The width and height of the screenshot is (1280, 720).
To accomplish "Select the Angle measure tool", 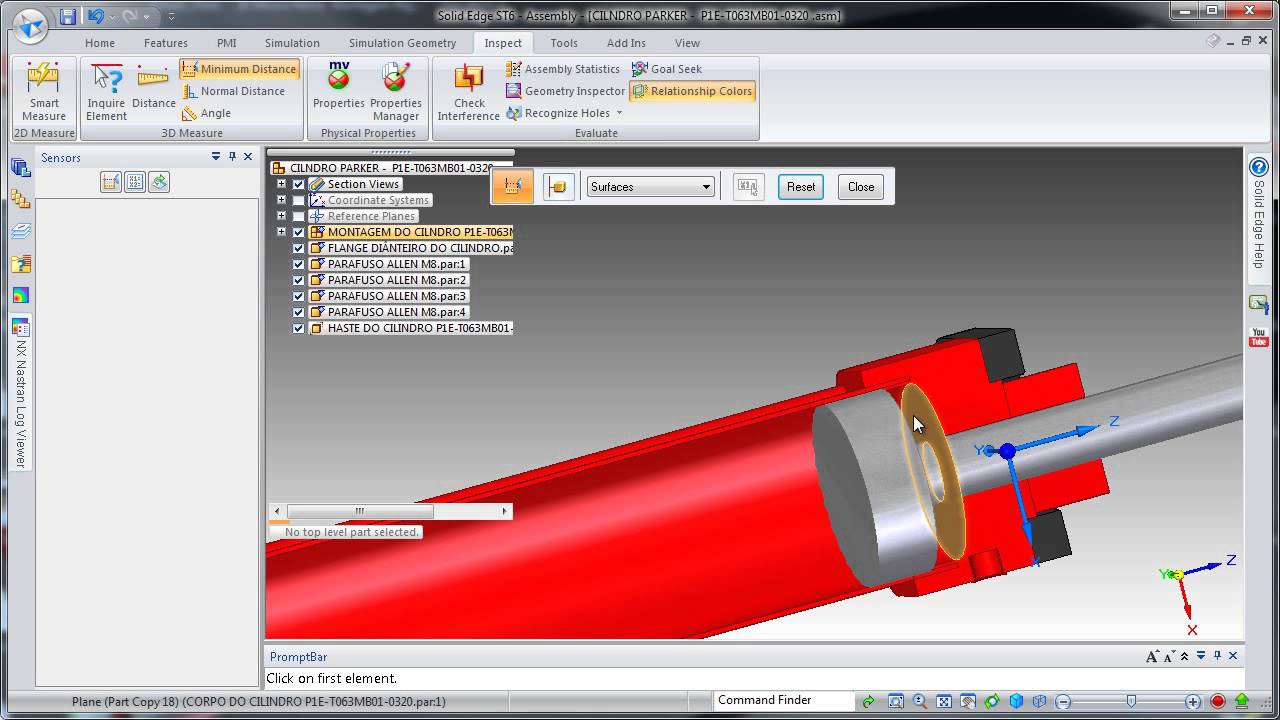I will [x=206, y=113].
